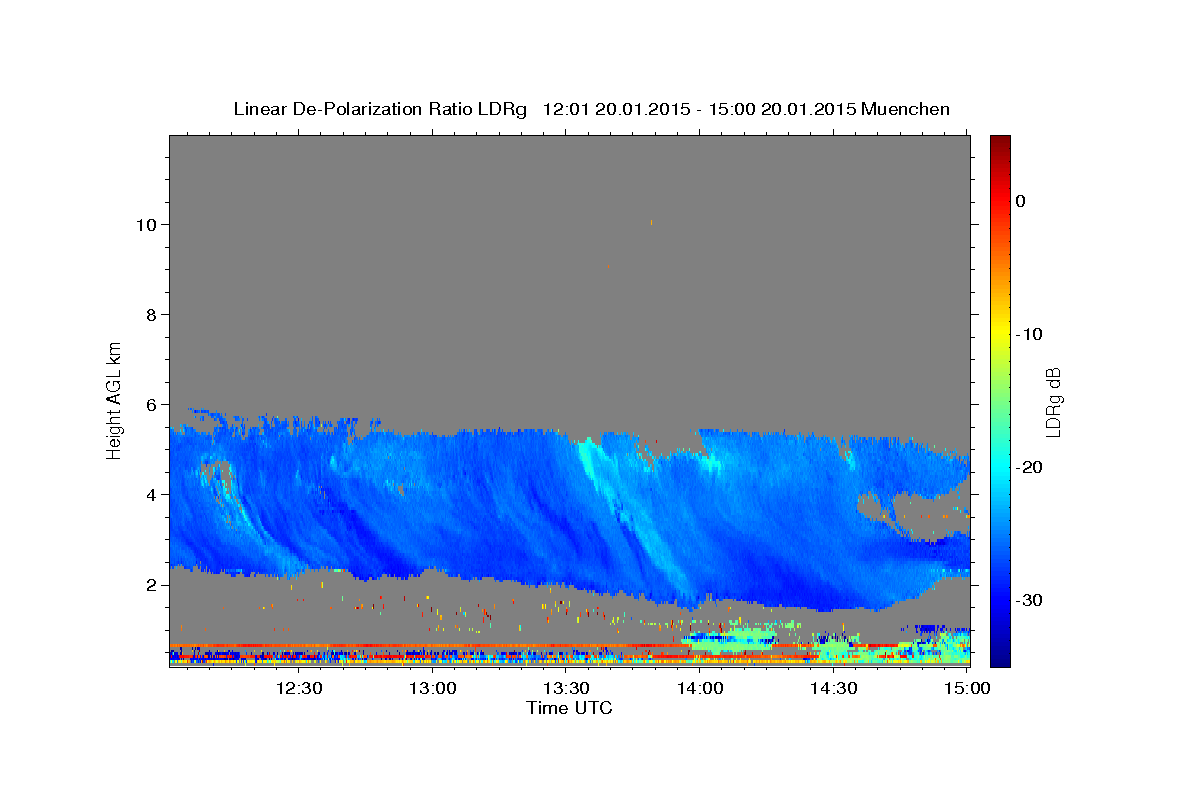
Task: Click the height tick label 2
Action: 152,585
